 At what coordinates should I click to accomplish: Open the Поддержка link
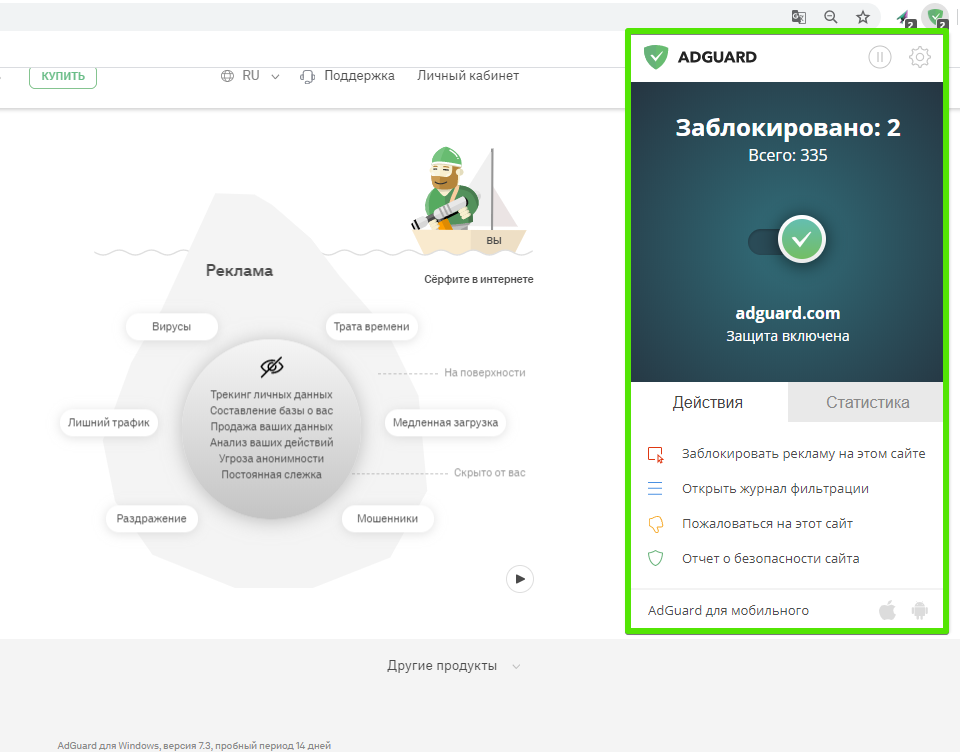pos(359,76)
